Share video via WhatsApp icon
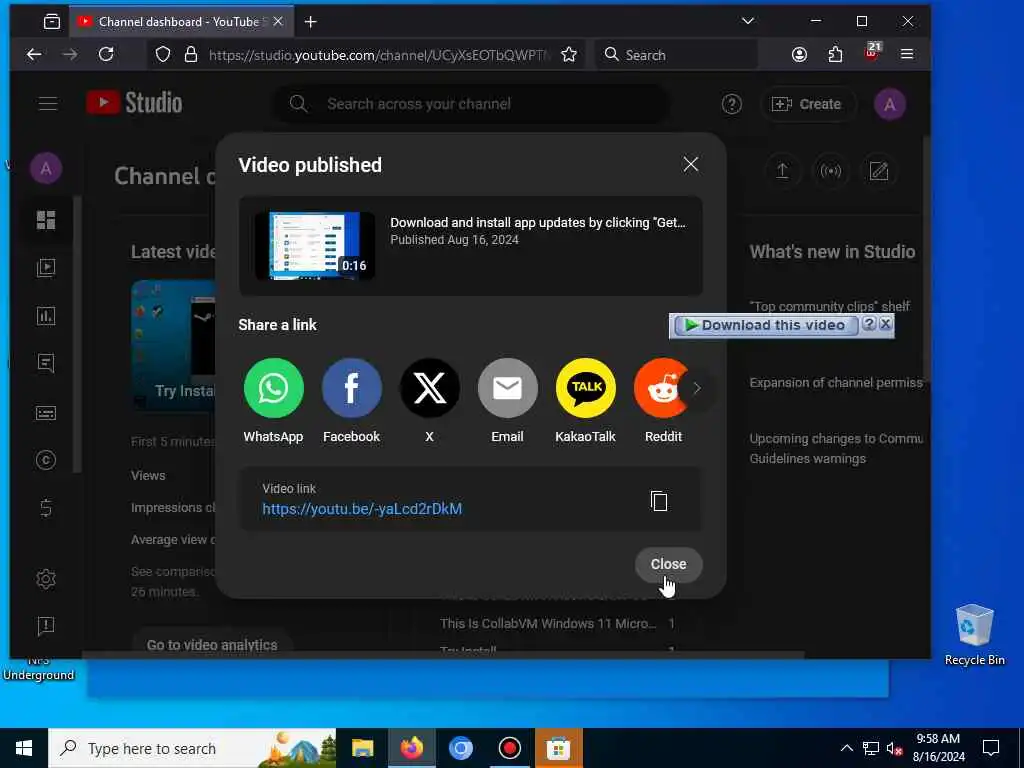Image resolution: width=1024 pixels, height=768 pixels. tap(274, 388)
